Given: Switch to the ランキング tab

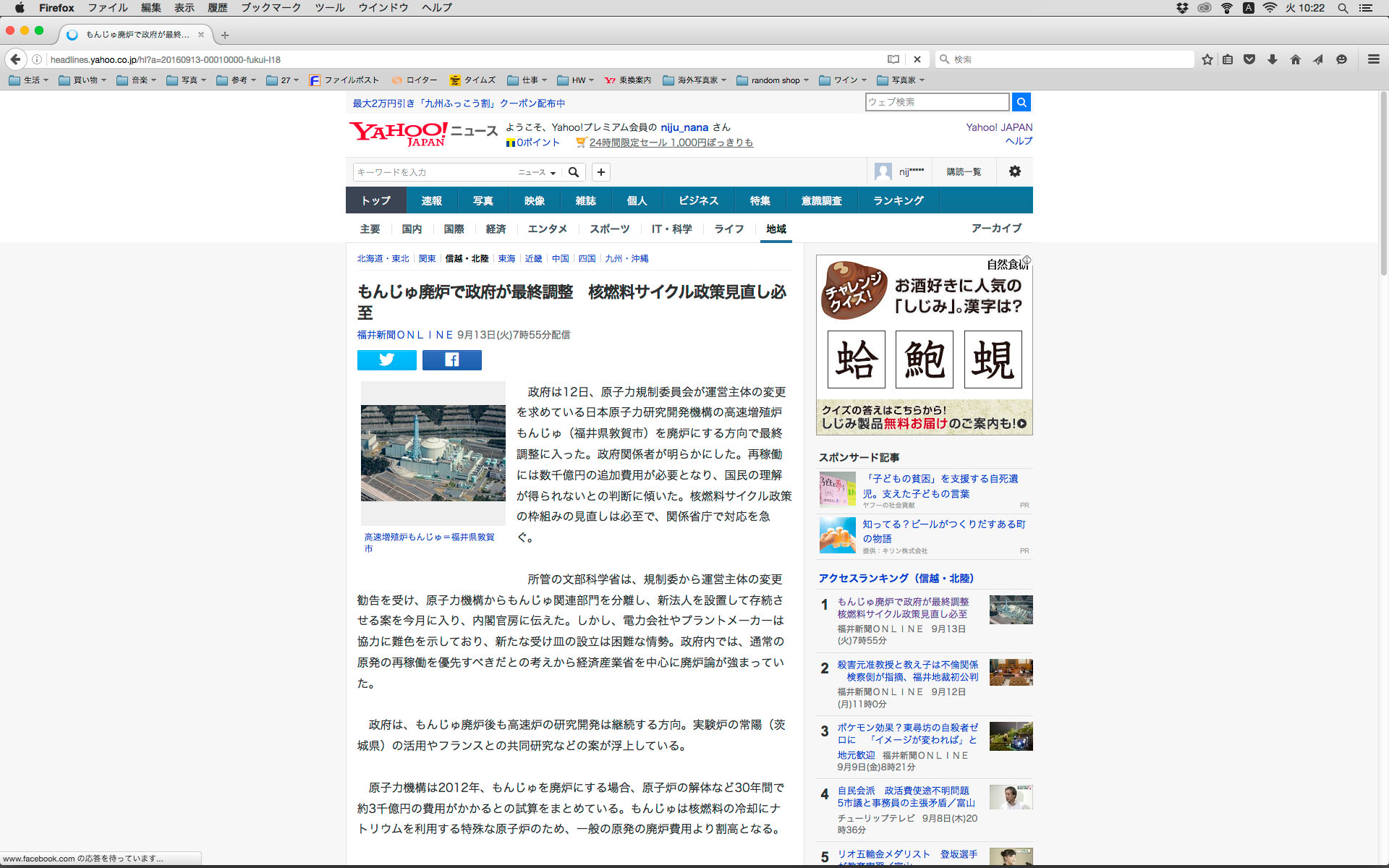Looking at the screenshot, I should (x=898, y=200).
